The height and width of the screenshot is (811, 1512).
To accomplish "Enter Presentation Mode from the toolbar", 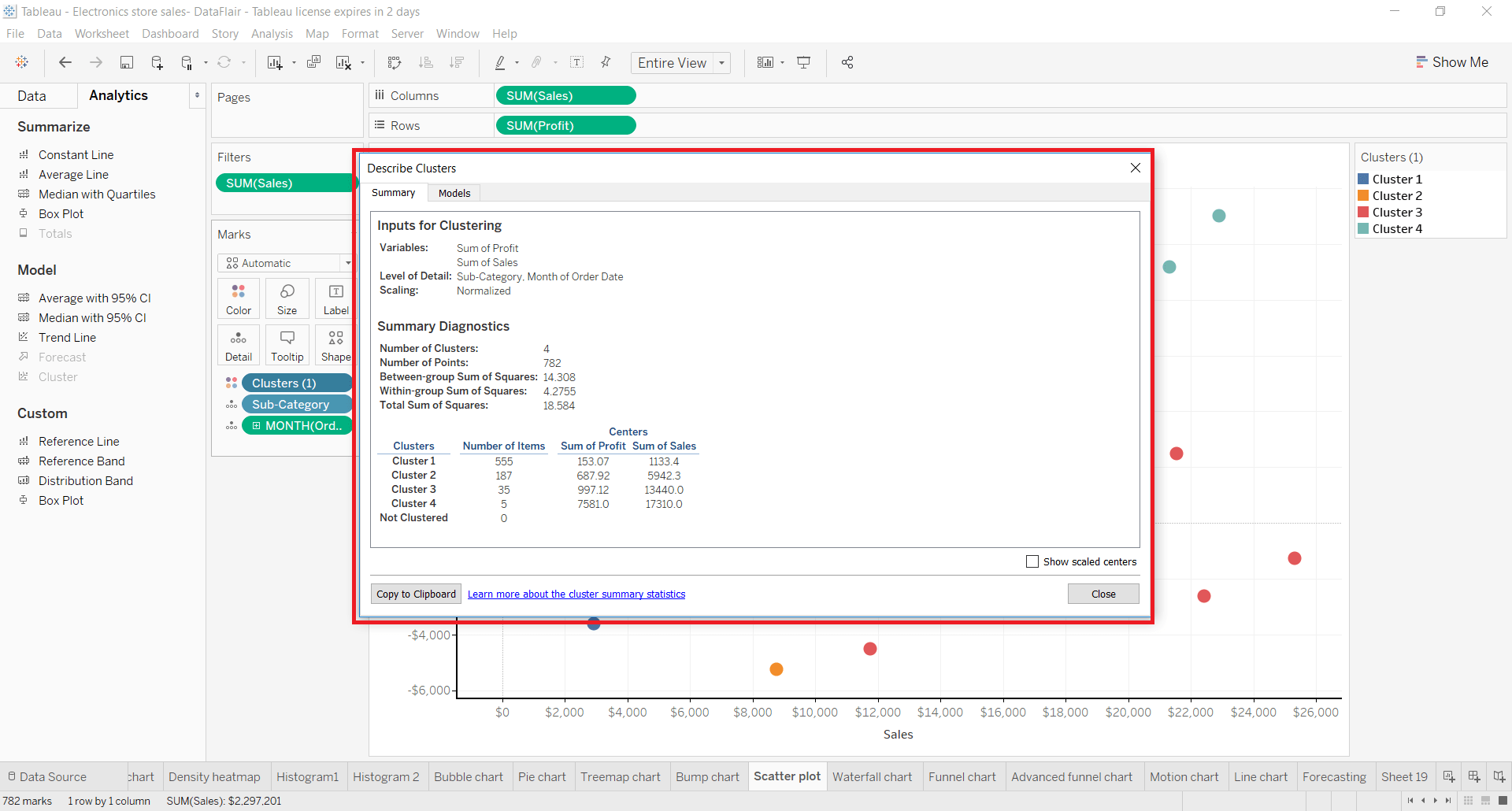I will point(803,62).
